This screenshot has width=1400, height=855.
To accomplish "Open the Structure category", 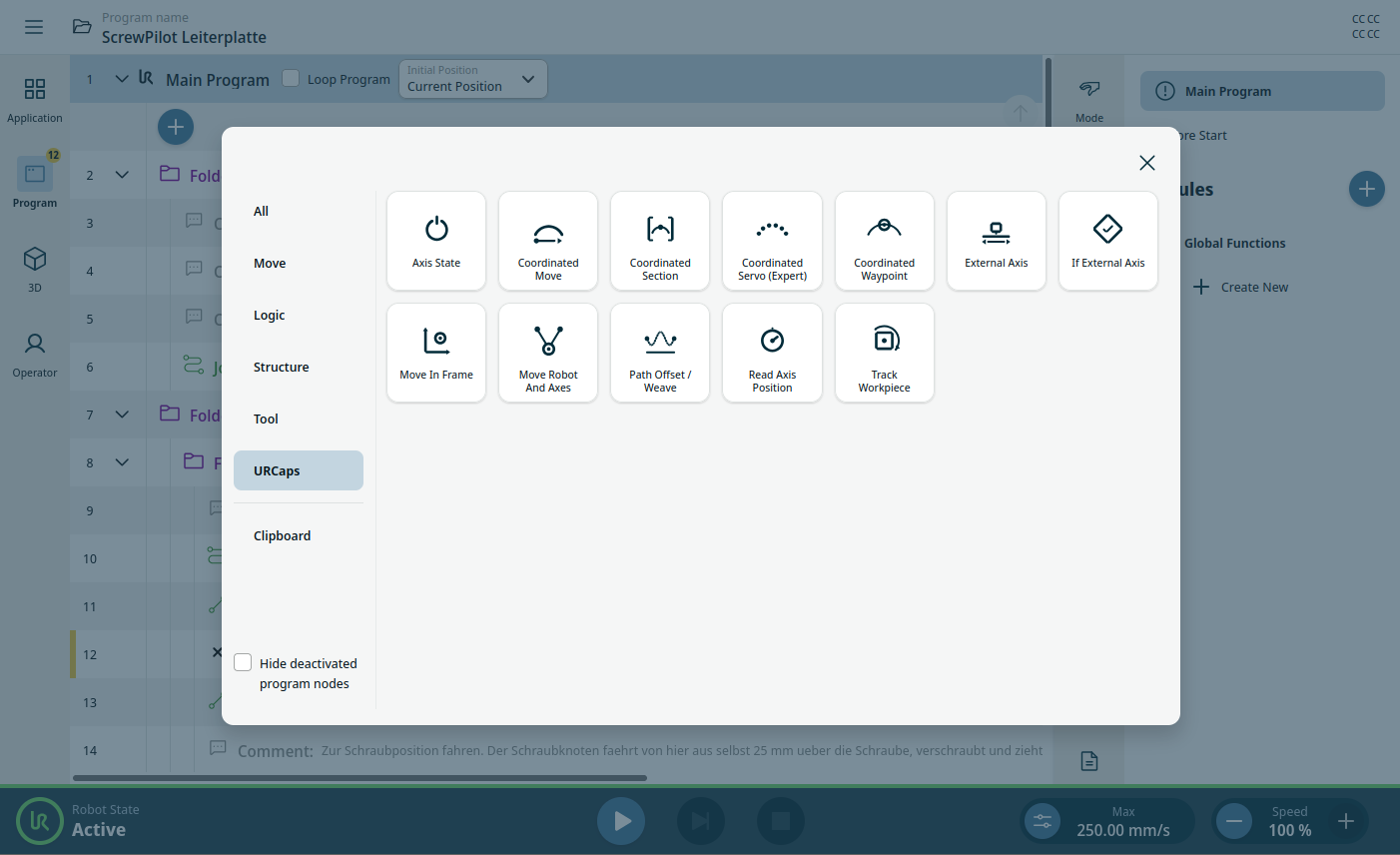I will pos(299,367).
